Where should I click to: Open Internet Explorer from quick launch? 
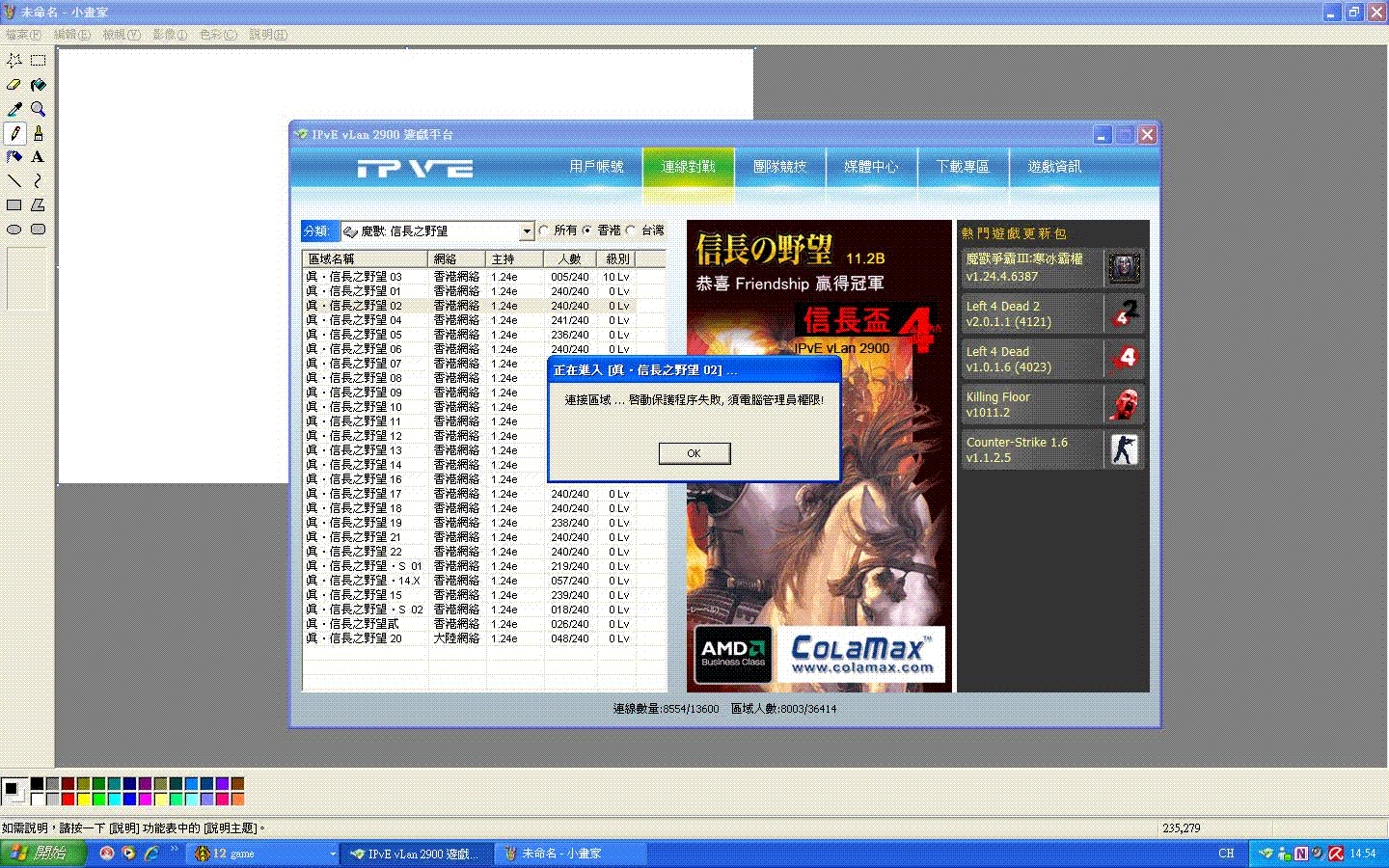click(151, 854)
